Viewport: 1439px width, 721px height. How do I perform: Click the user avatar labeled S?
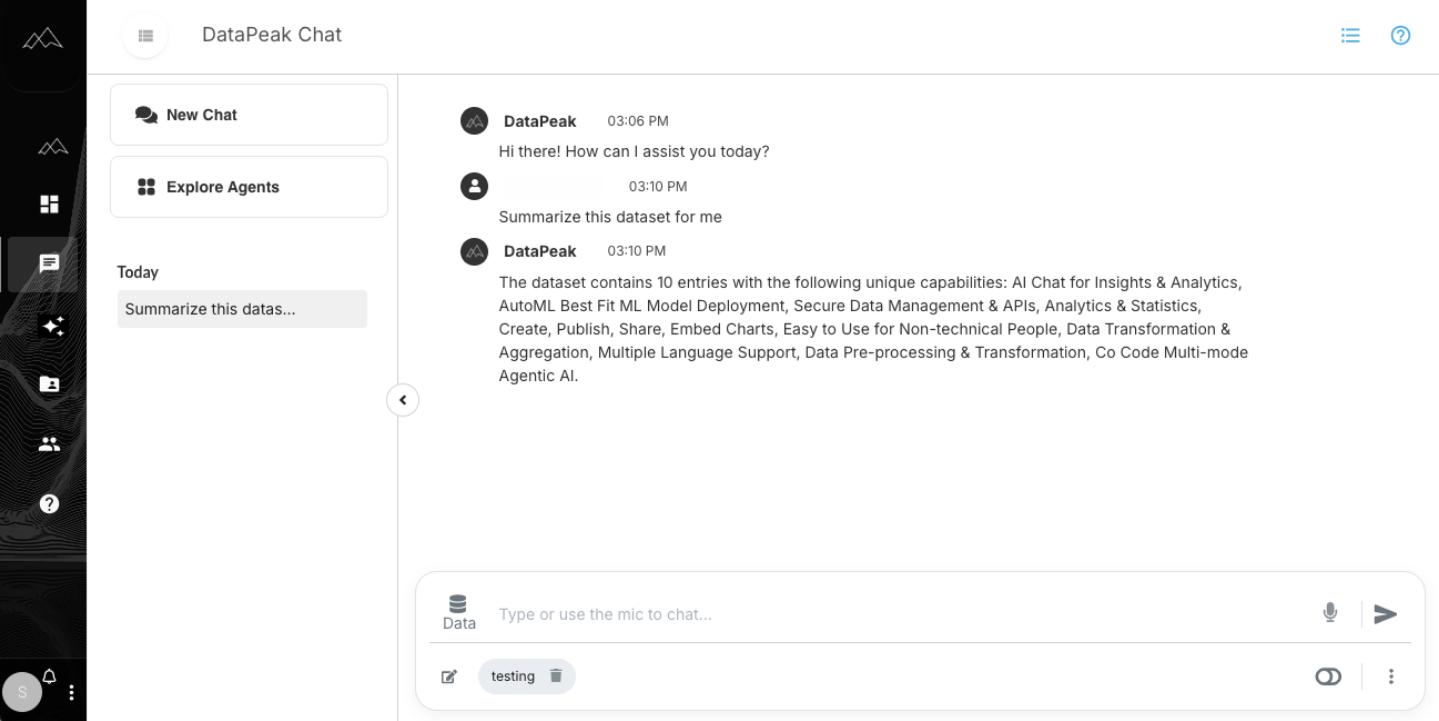[x=22, y=692]
